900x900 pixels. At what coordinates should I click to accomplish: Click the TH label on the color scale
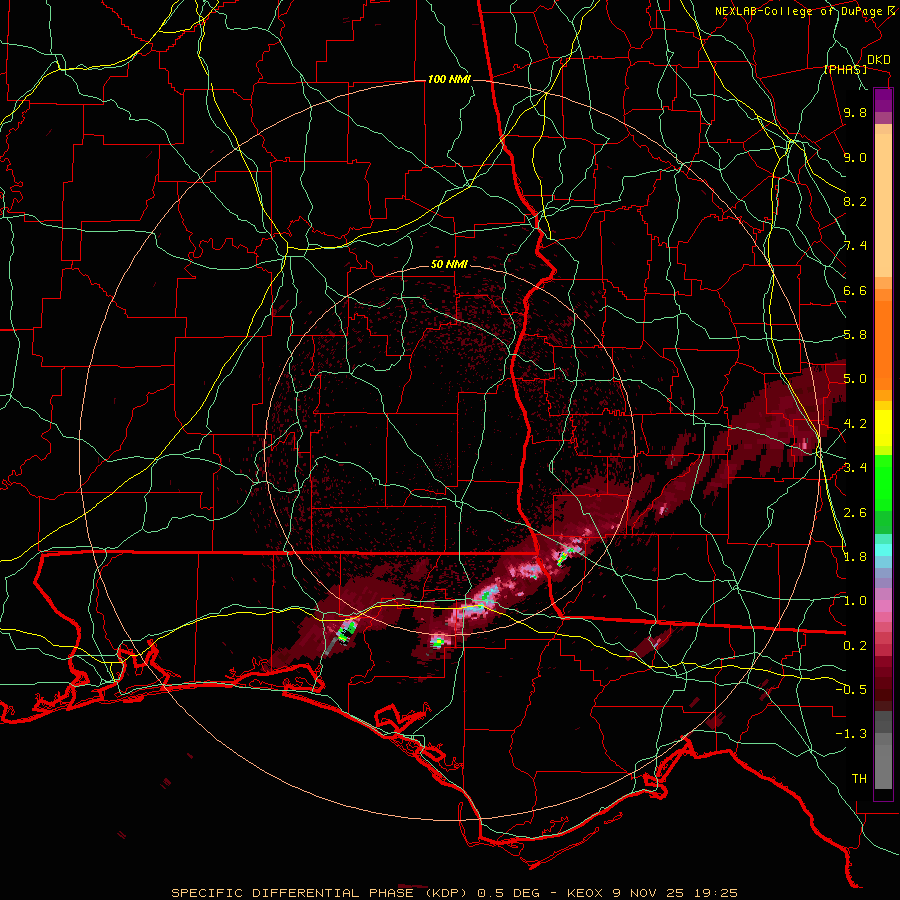[859, 778]
